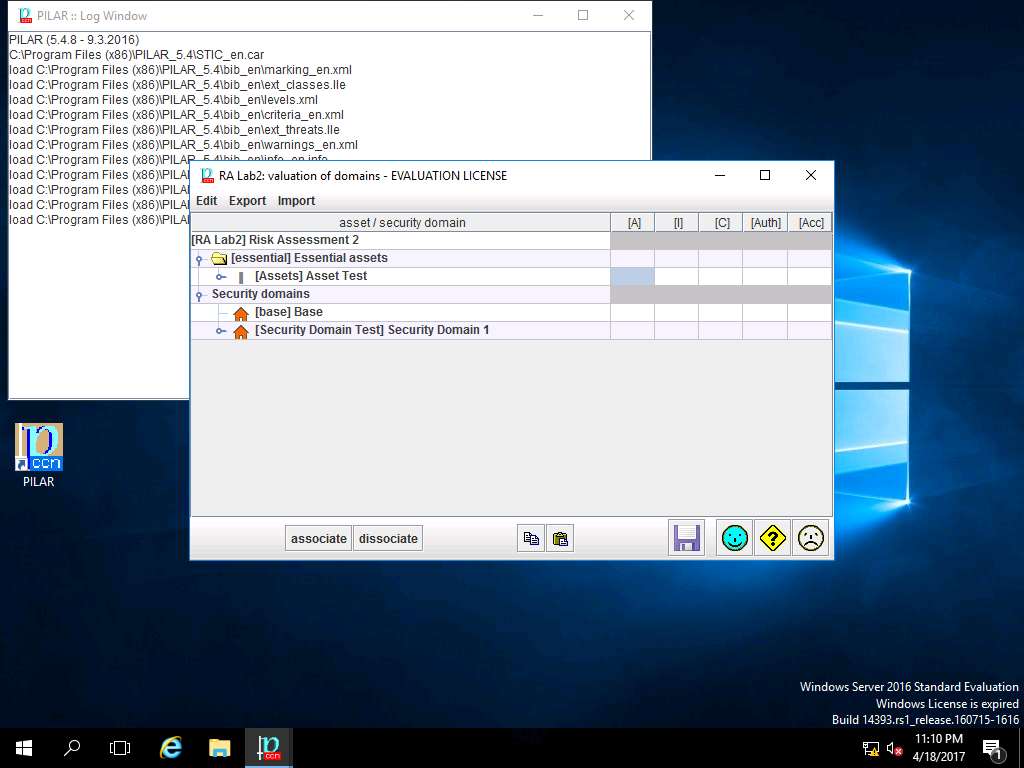Click the Essential assets folder icon
Viewport: 1024px width, 768px height.
click(x=219, y=259)
